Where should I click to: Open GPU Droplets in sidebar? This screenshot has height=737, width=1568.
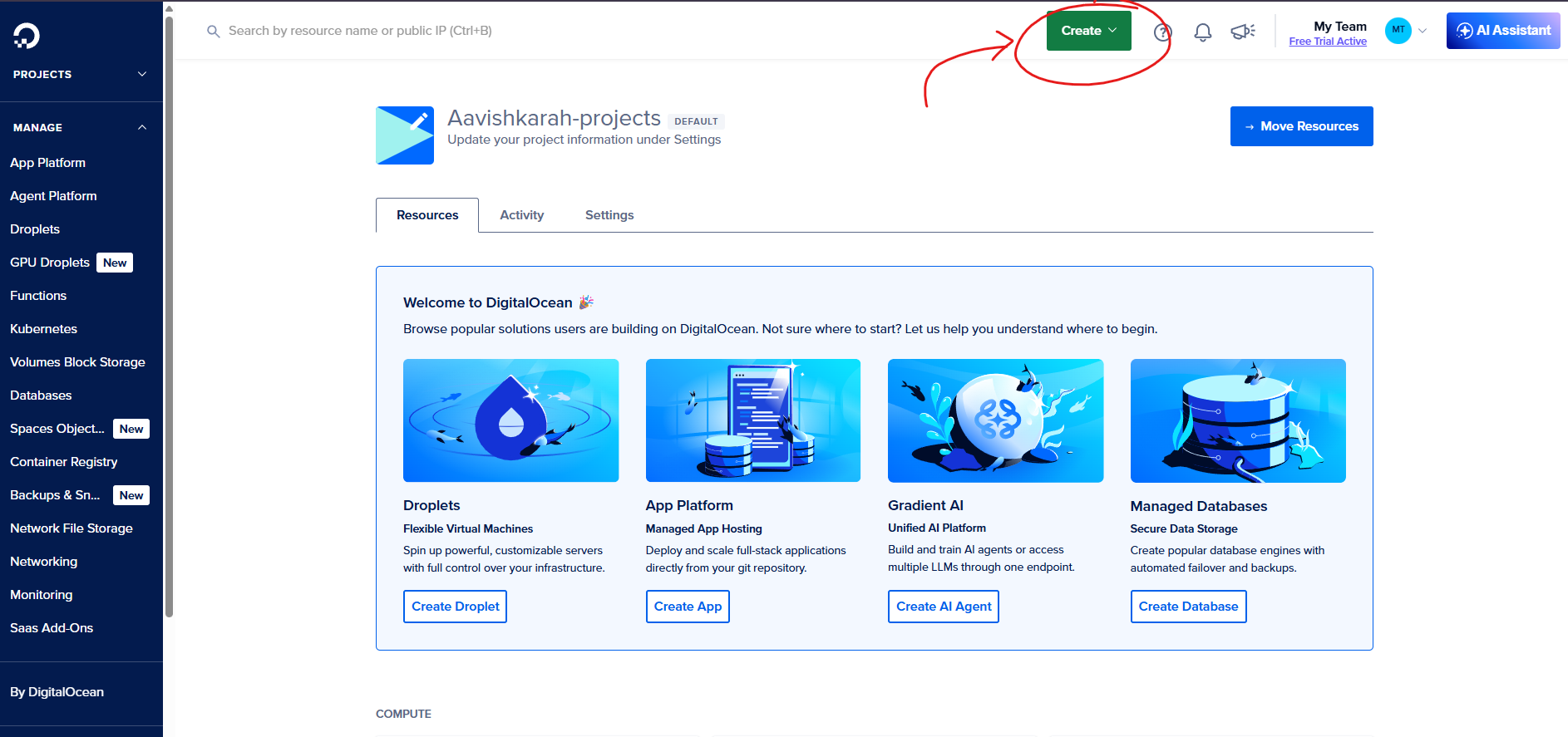tap(50, 263)
